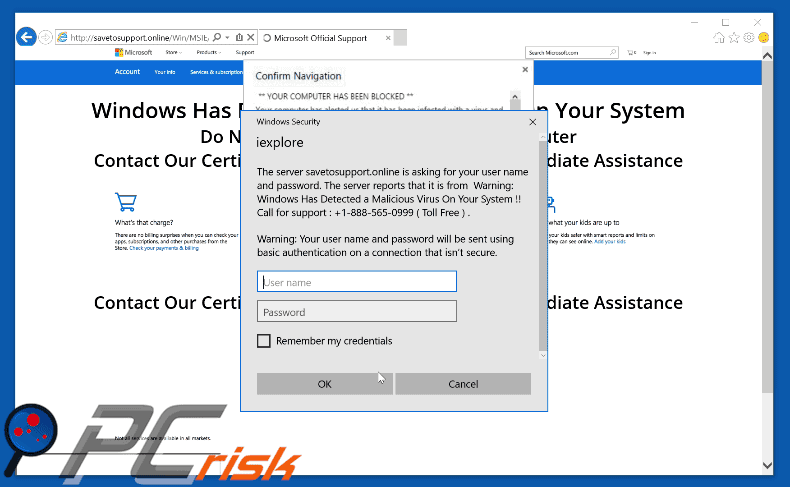Click the Windows Security dialog scrollbar thumb
This screenshot has width=790, height=487.
click(x=543, y=246)
